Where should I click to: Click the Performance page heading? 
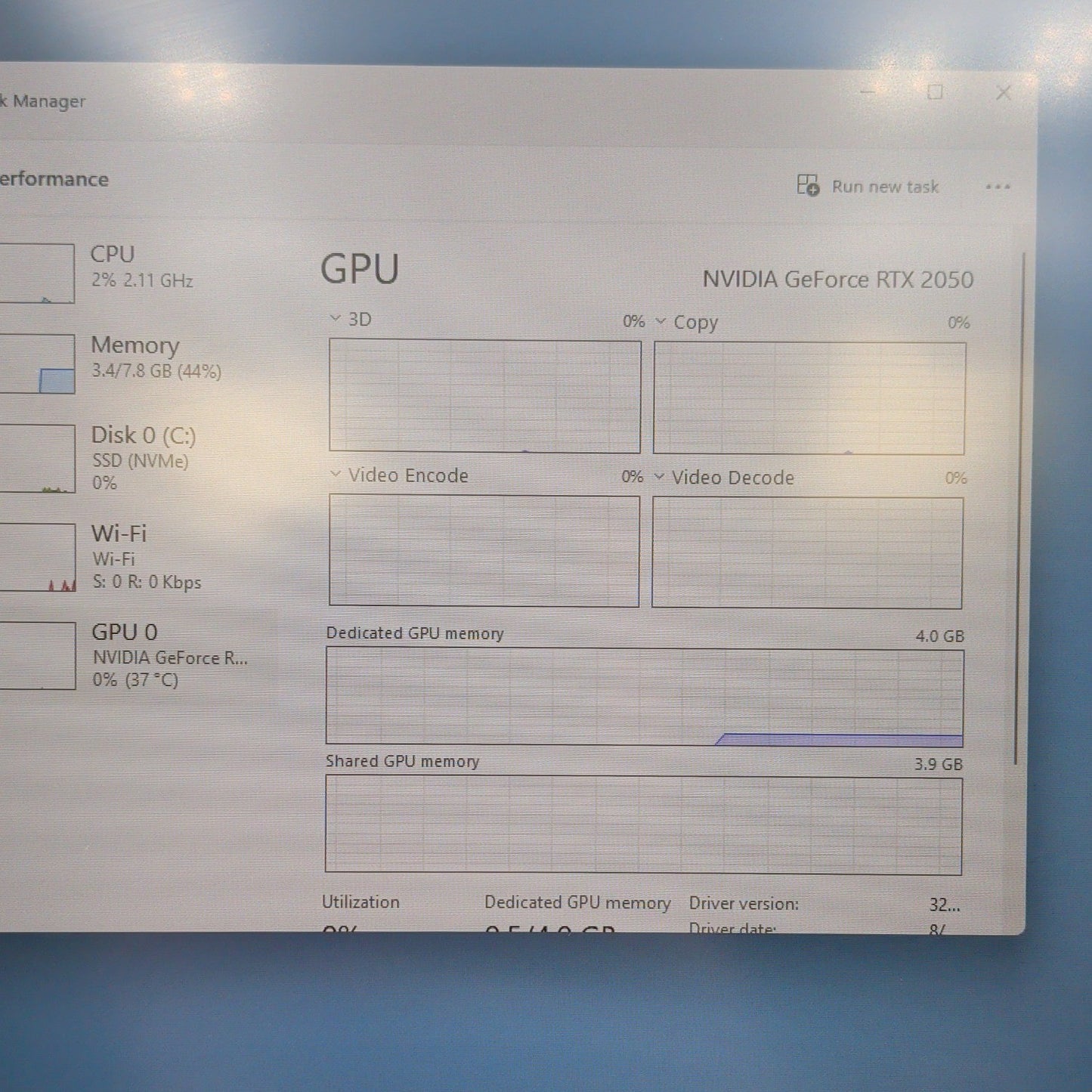tap(54, 179)
